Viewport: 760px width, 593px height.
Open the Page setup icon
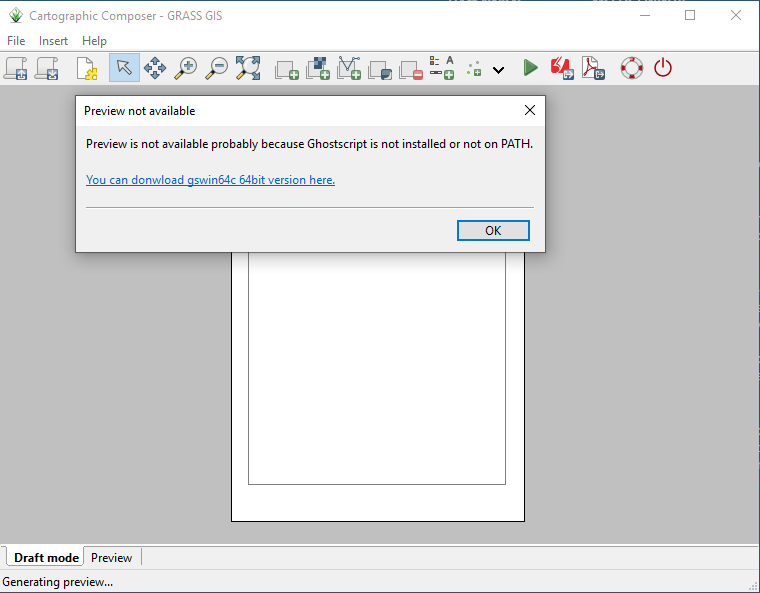(87, 68)
